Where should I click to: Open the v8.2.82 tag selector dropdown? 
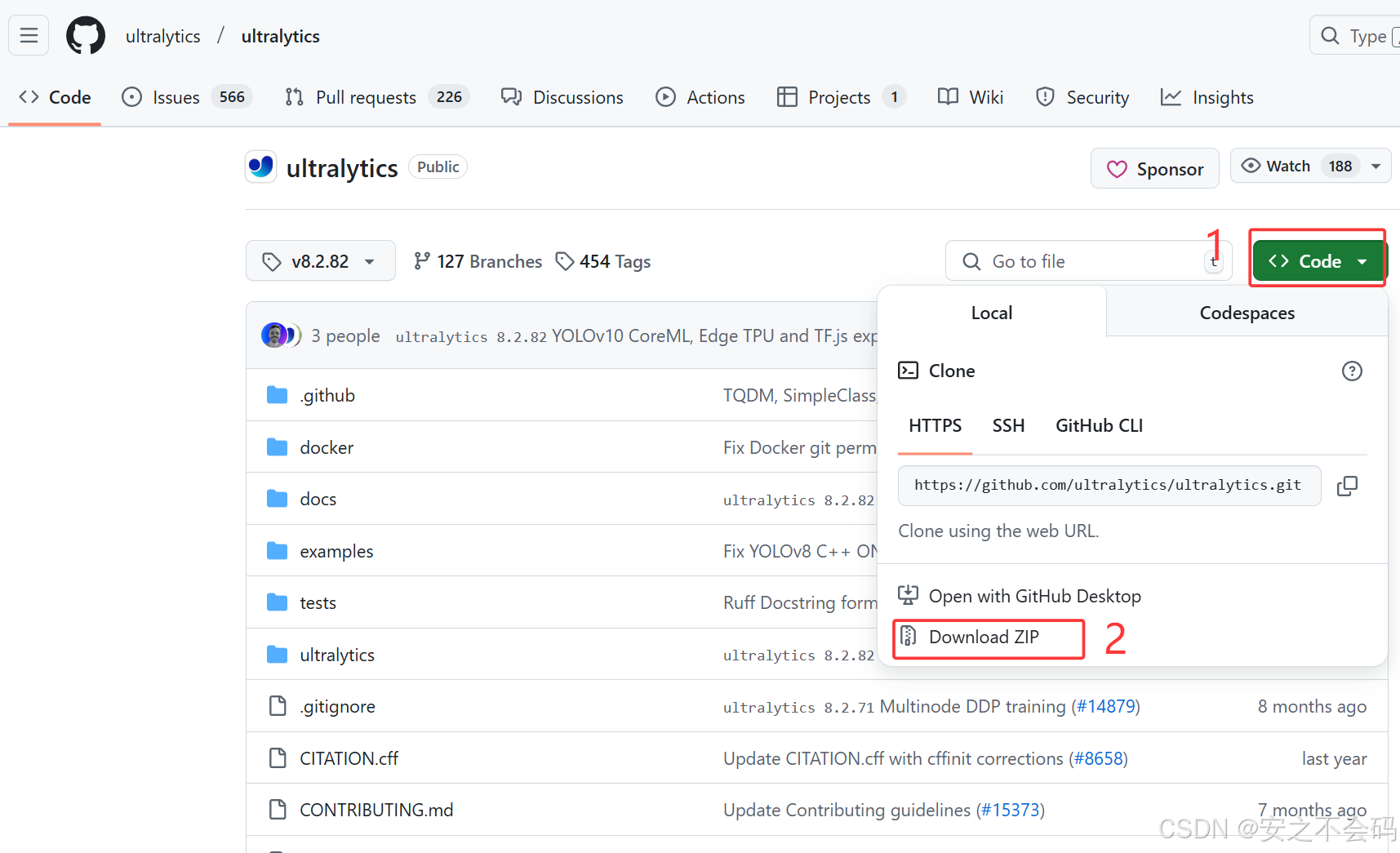click(321, 261)
